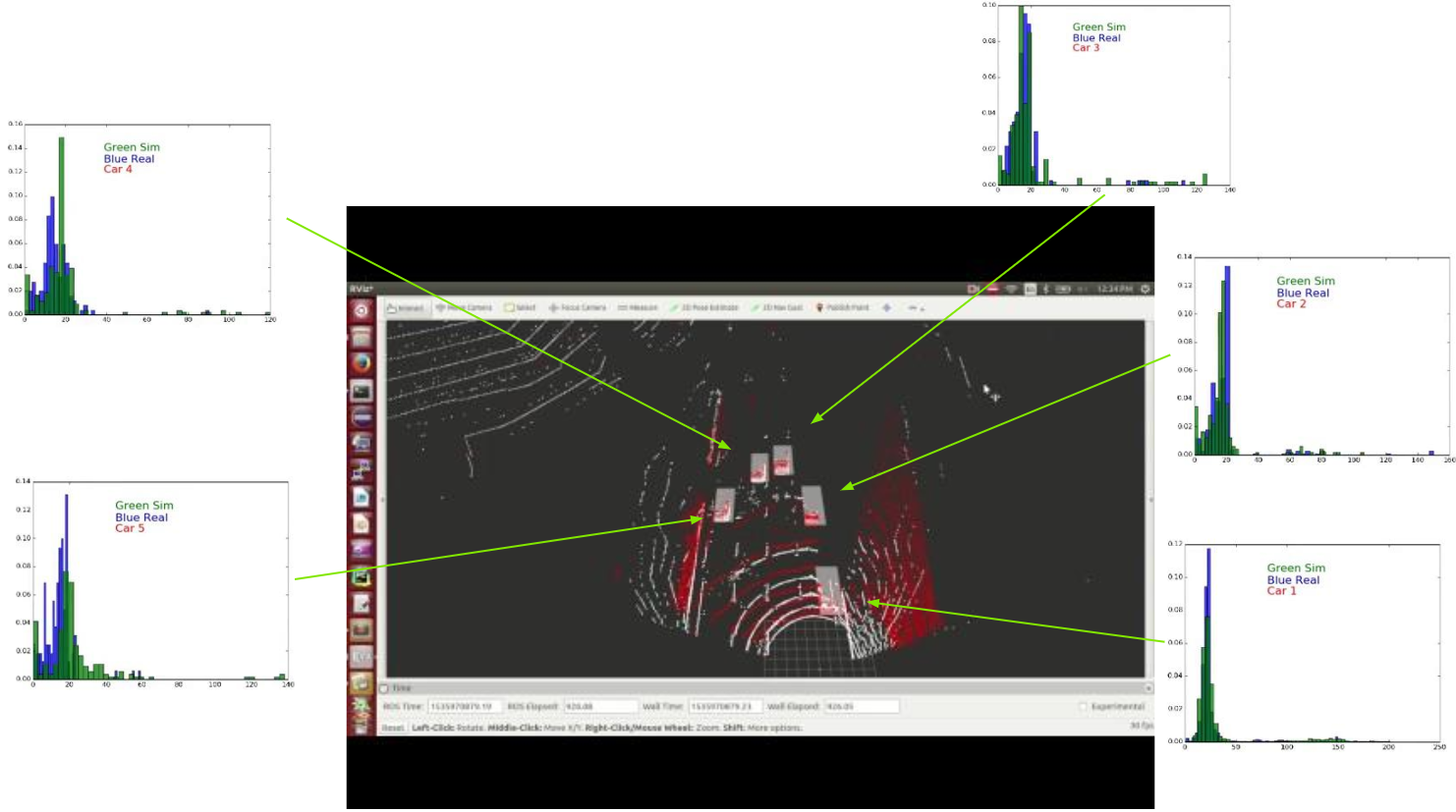
Task: Open the system power gear menu
Action: 1145,290
